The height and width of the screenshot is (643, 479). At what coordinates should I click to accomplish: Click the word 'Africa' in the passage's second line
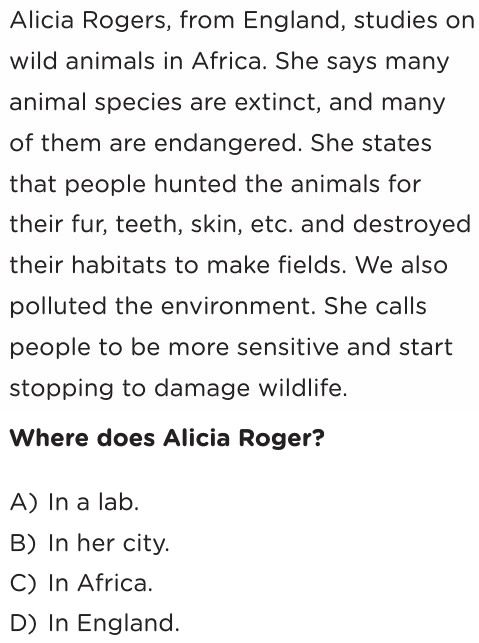click(227, 61)
